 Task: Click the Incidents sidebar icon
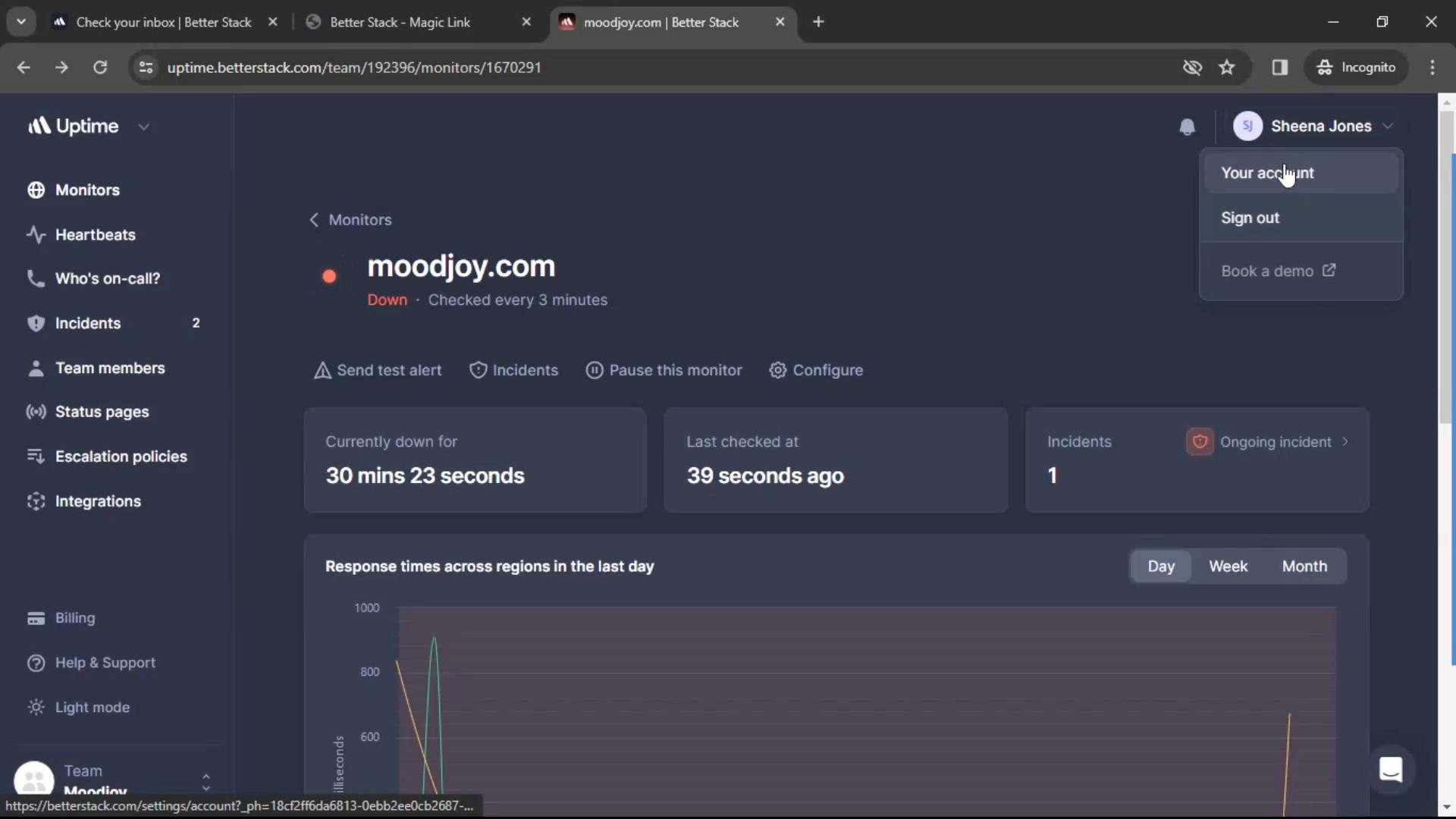(x=34, y=322)
